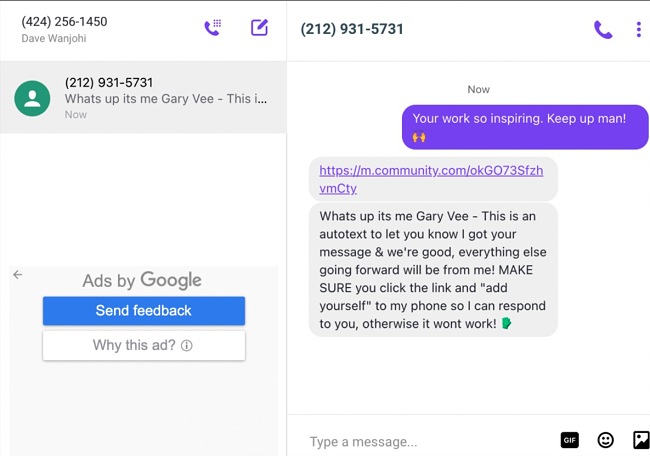This screenshot has width=650, height=456.
Task: Compose a new message with pencil icon
Action: click(x=260, y=28)
